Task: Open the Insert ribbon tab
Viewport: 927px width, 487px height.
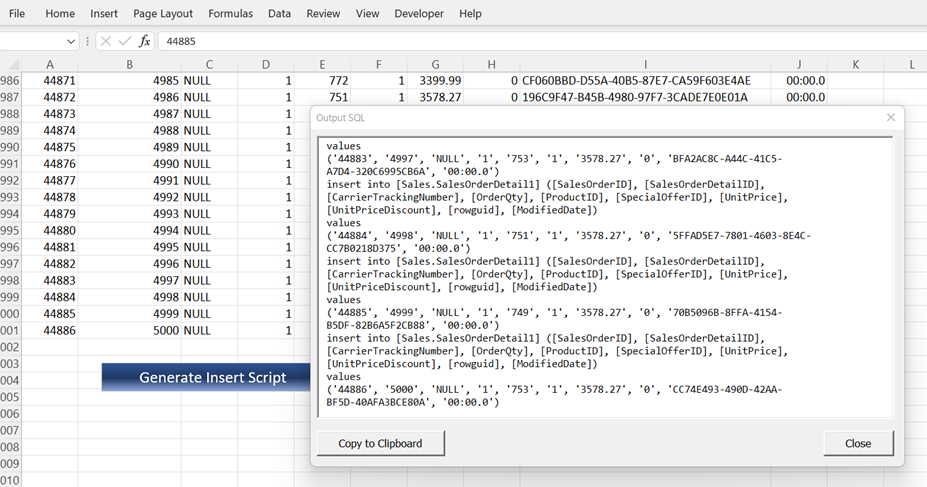Action: [103, 13]
